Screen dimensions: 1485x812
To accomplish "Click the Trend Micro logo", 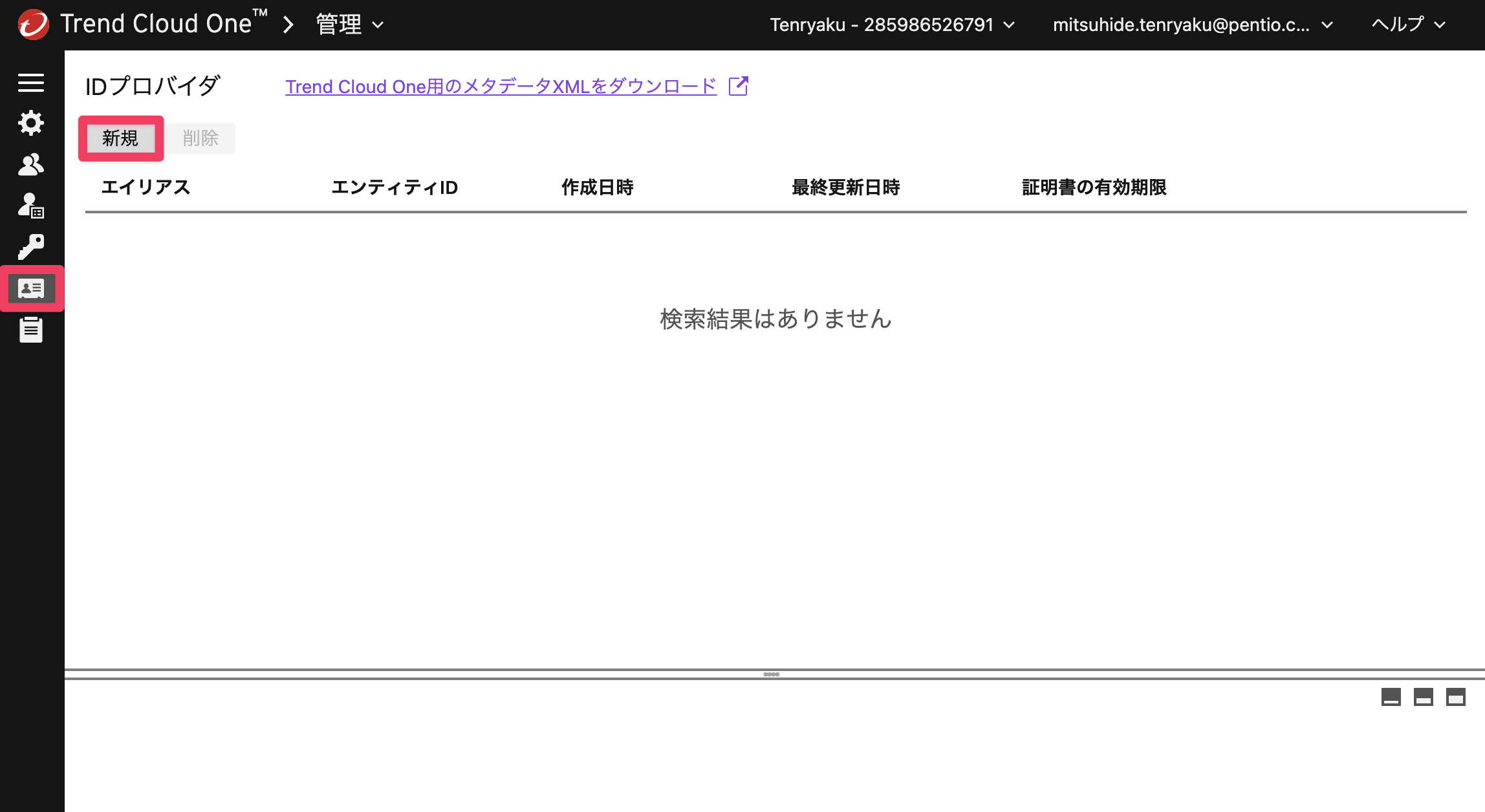I will [34, 25].
